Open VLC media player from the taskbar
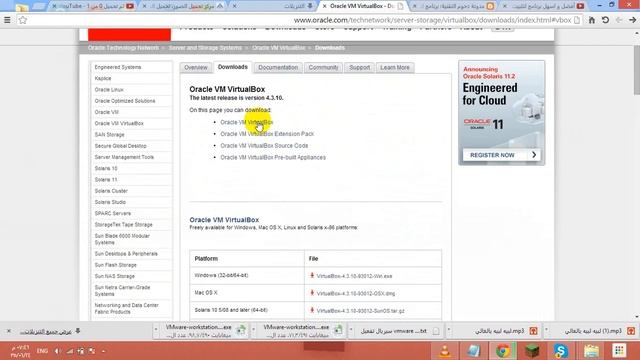 (445, 351)
